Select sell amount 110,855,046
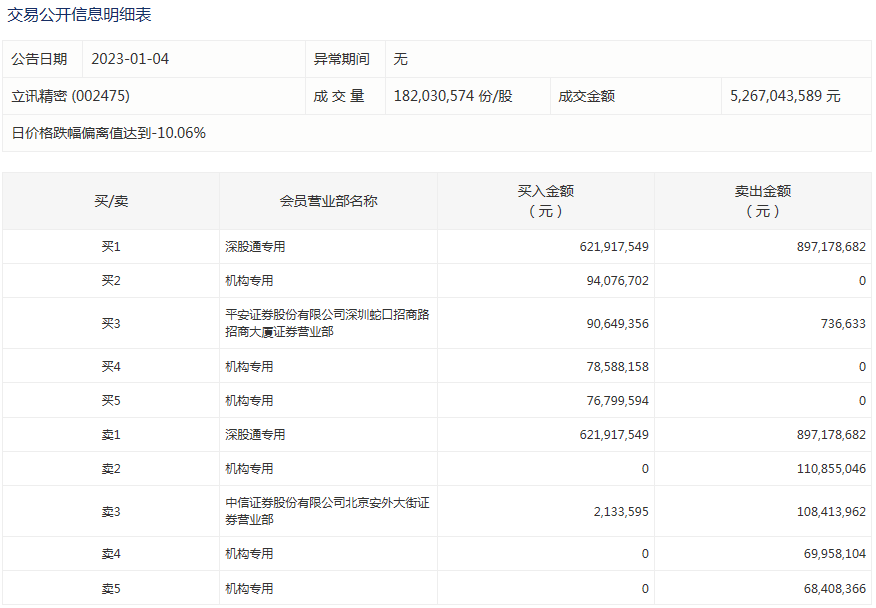Image resolution: width=876 pixels, height=608 pixels. coord(831,469)
